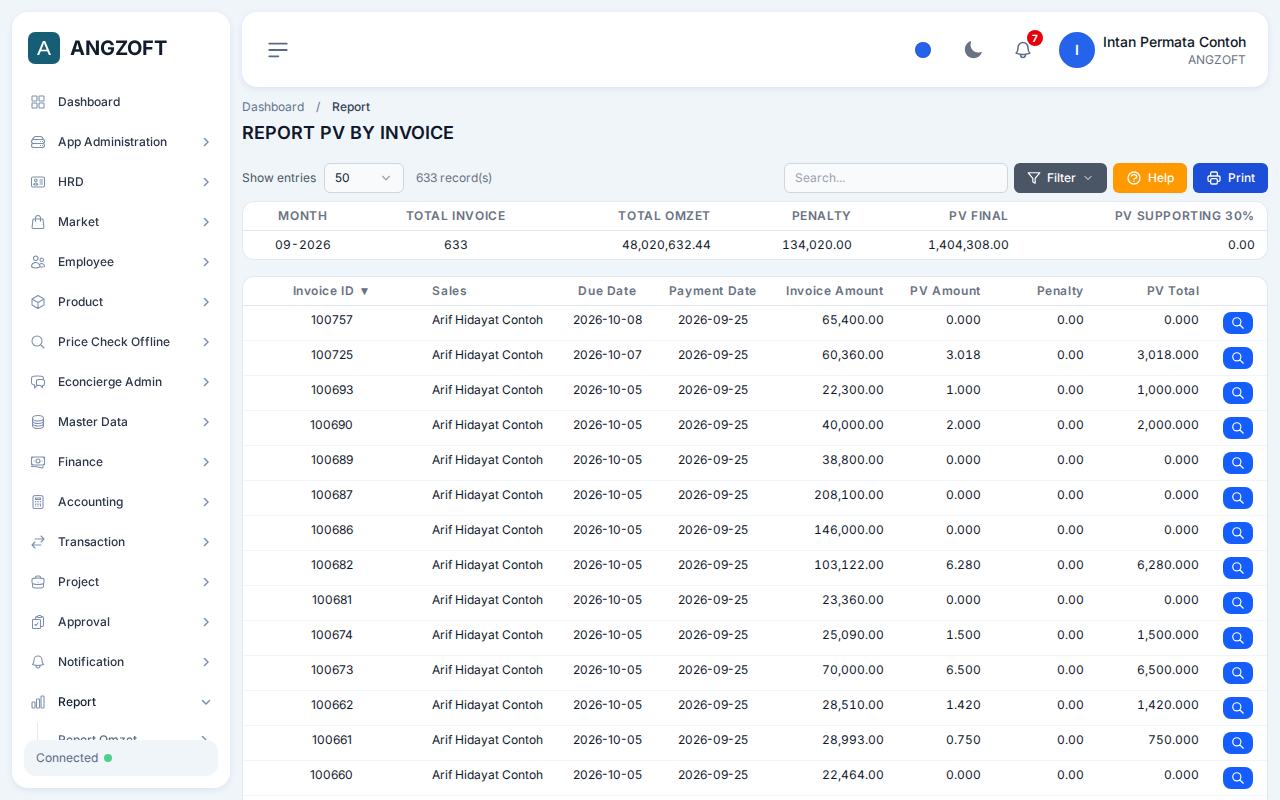Open Intan Permata Contoh user avatar
This screenshot has width=1280, height=800.
[1077, 50]
